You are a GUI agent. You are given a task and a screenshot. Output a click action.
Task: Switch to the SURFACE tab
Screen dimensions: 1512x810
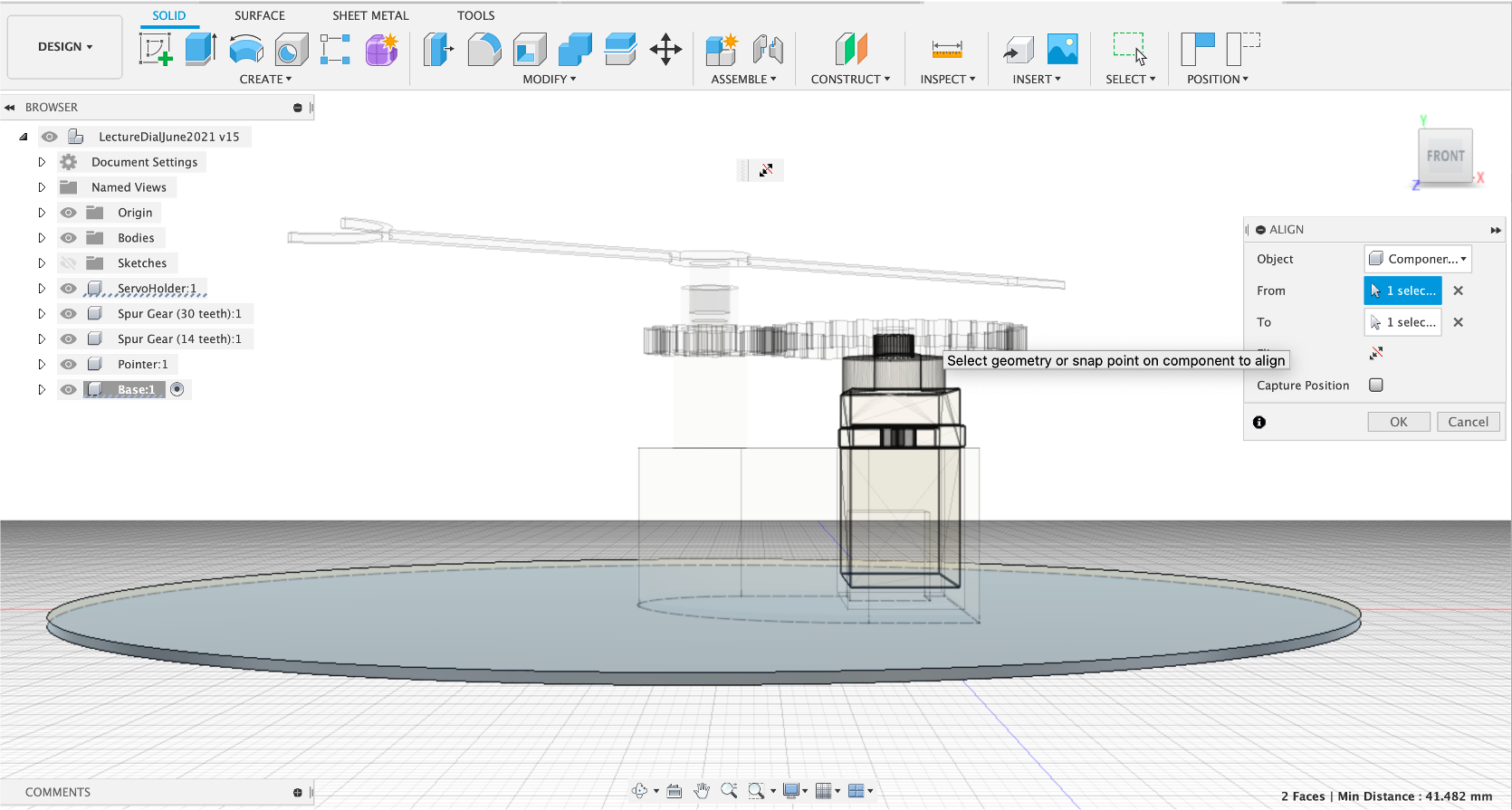coord(260,15)
